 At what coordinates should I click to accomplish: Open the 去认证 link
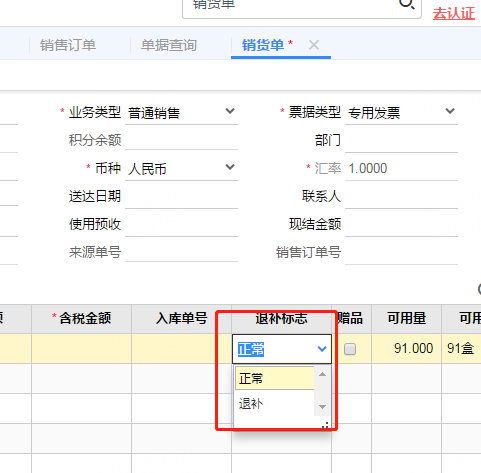454,14
